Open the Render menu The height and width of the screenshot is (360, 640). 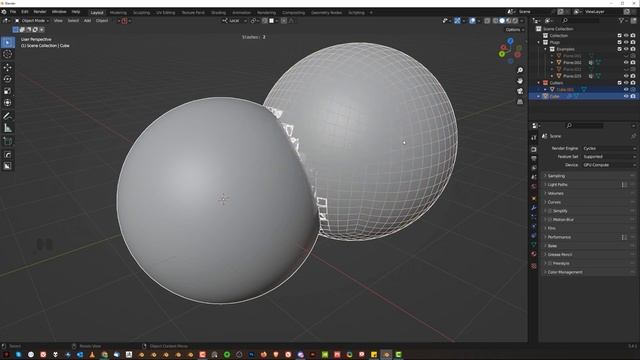tap(40, 12)
